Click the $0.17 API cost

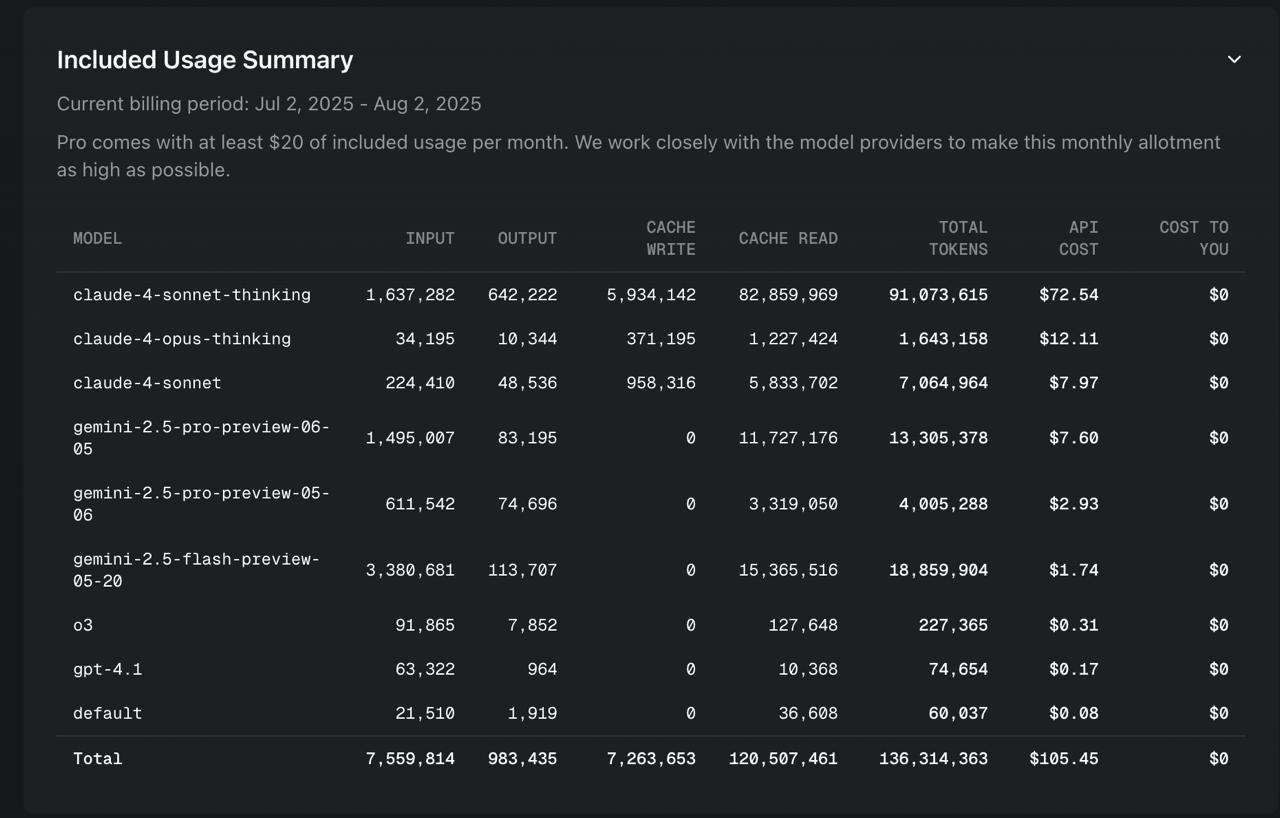point(1074,669)
